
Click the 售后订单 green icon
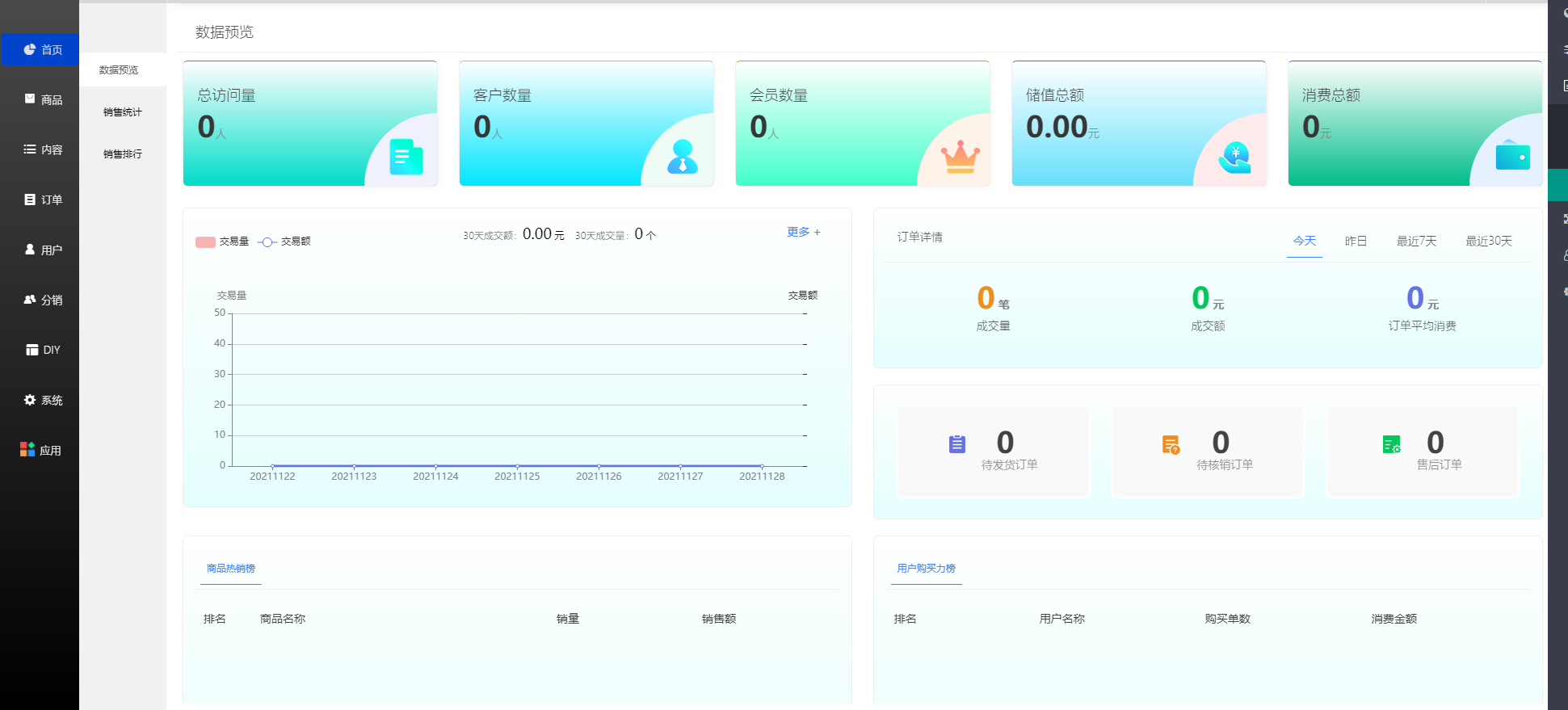pos(1391,444)
